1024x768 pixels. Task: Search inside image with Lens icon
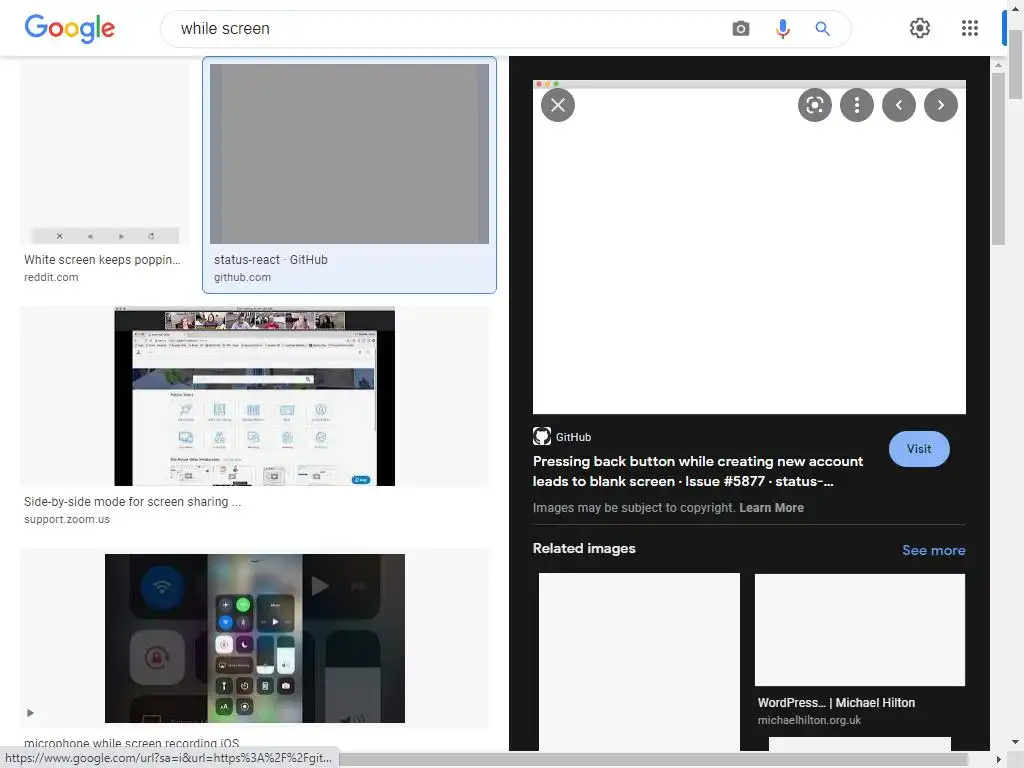[814, 105]
